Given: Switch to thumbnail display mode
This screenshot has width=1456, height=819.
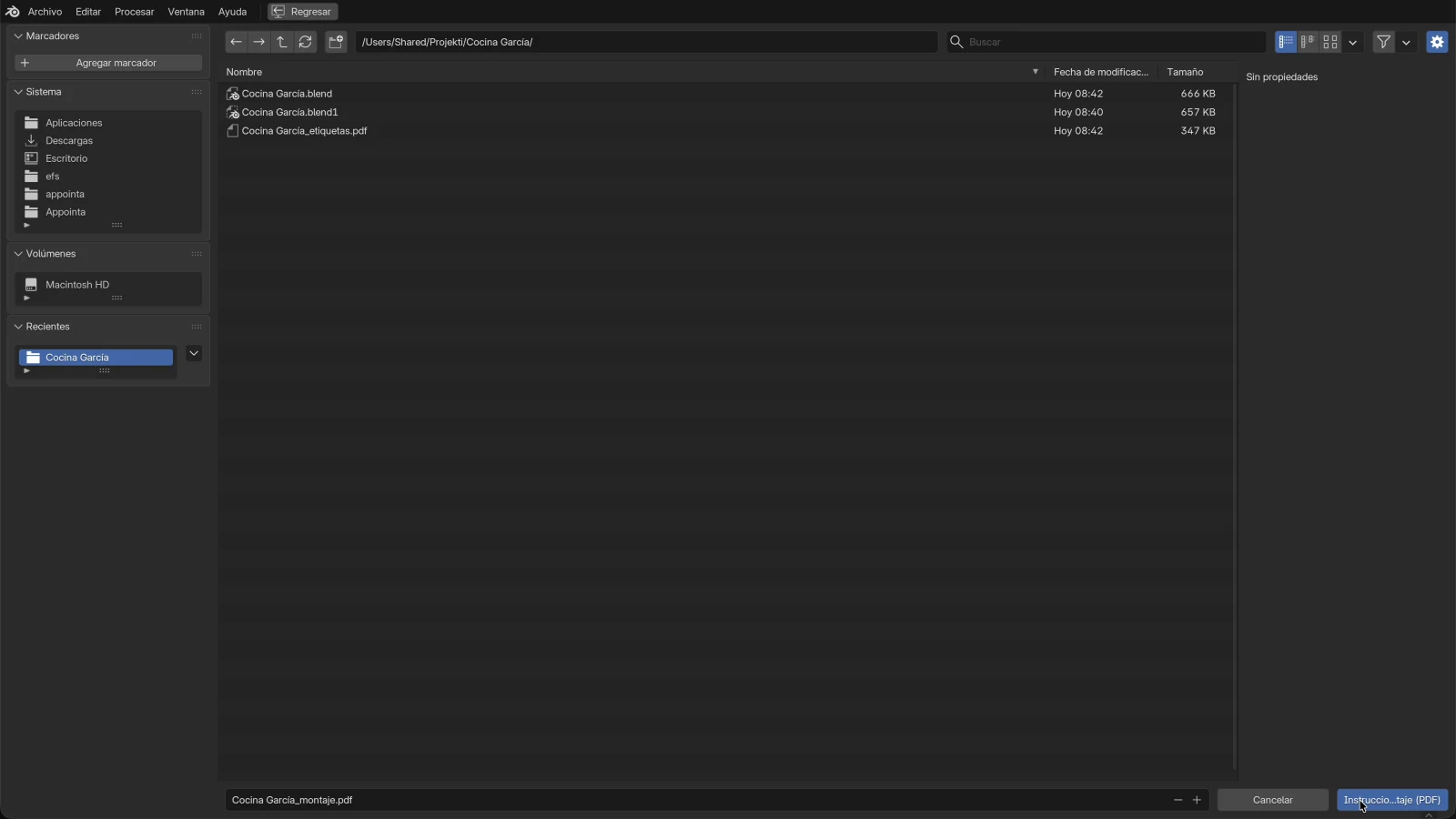Looking at the screenshot, I should pyautogui.click(x=1330, y=42).
